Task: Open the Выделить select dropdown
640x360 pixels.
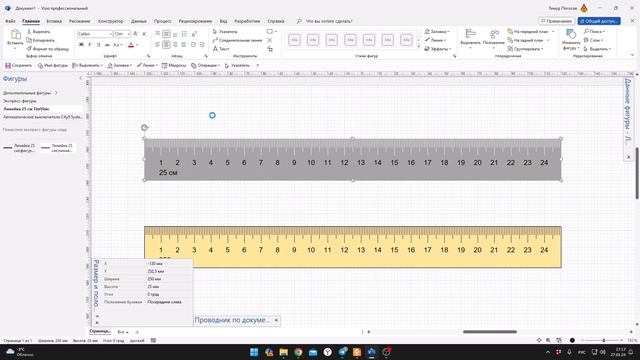Action: (597, 49)
